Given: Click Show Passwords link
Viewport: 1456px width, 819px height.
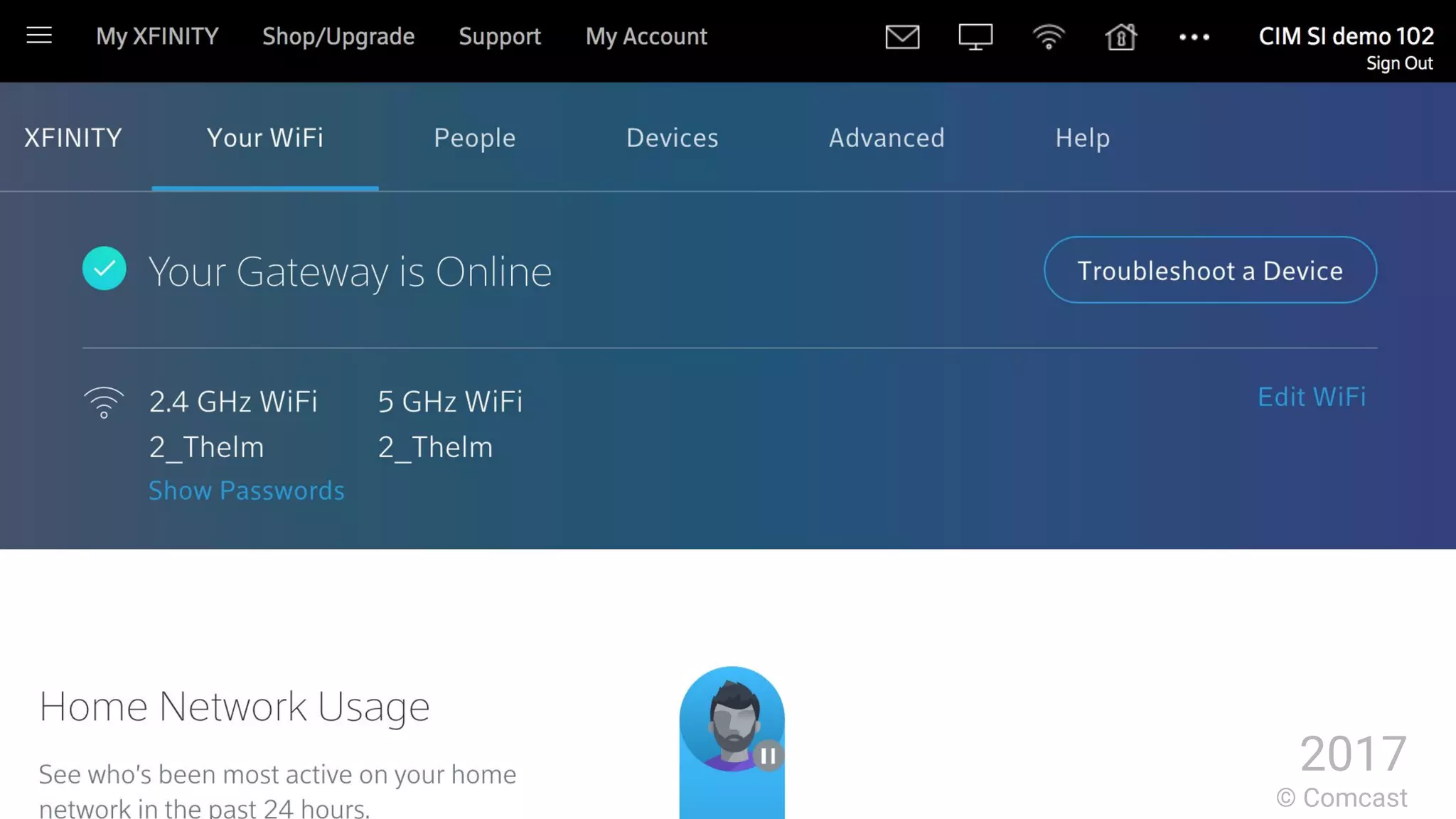Looking at the screenshot, I should (247, 491).
